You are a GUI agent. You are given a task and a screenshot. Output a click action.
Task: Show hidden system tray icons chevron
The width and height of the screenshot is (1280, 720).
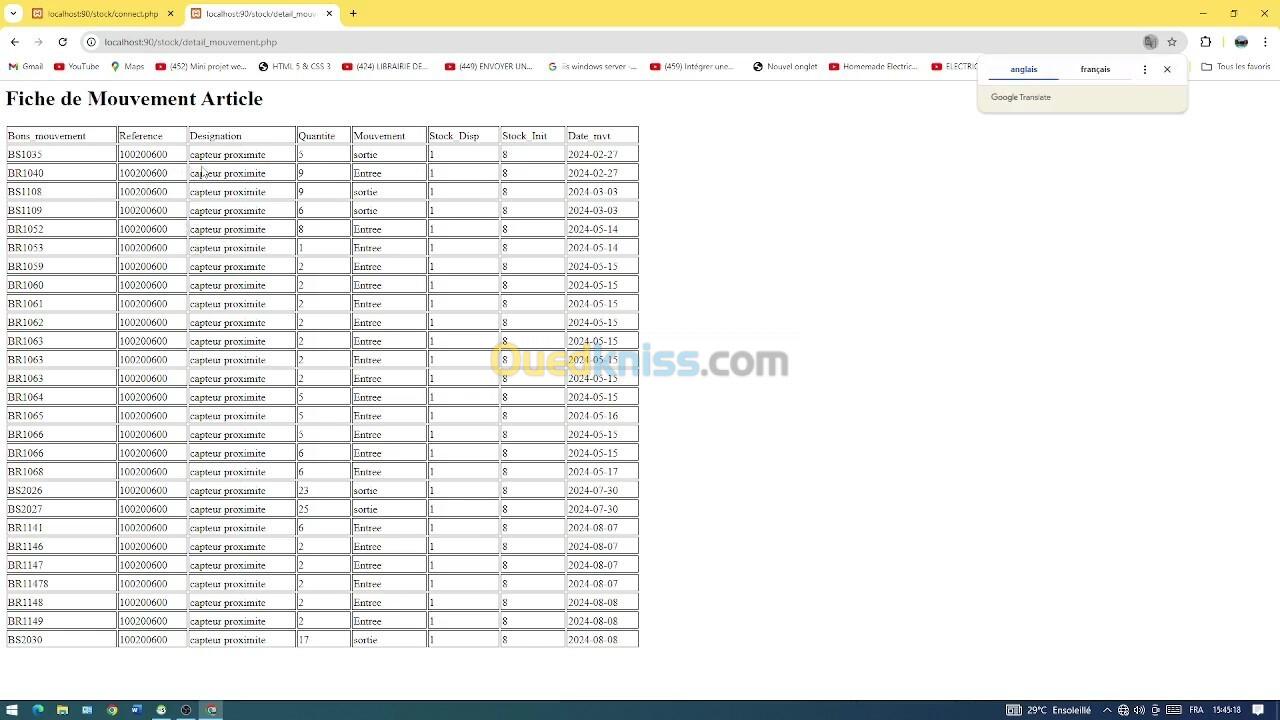[1107, 710]
